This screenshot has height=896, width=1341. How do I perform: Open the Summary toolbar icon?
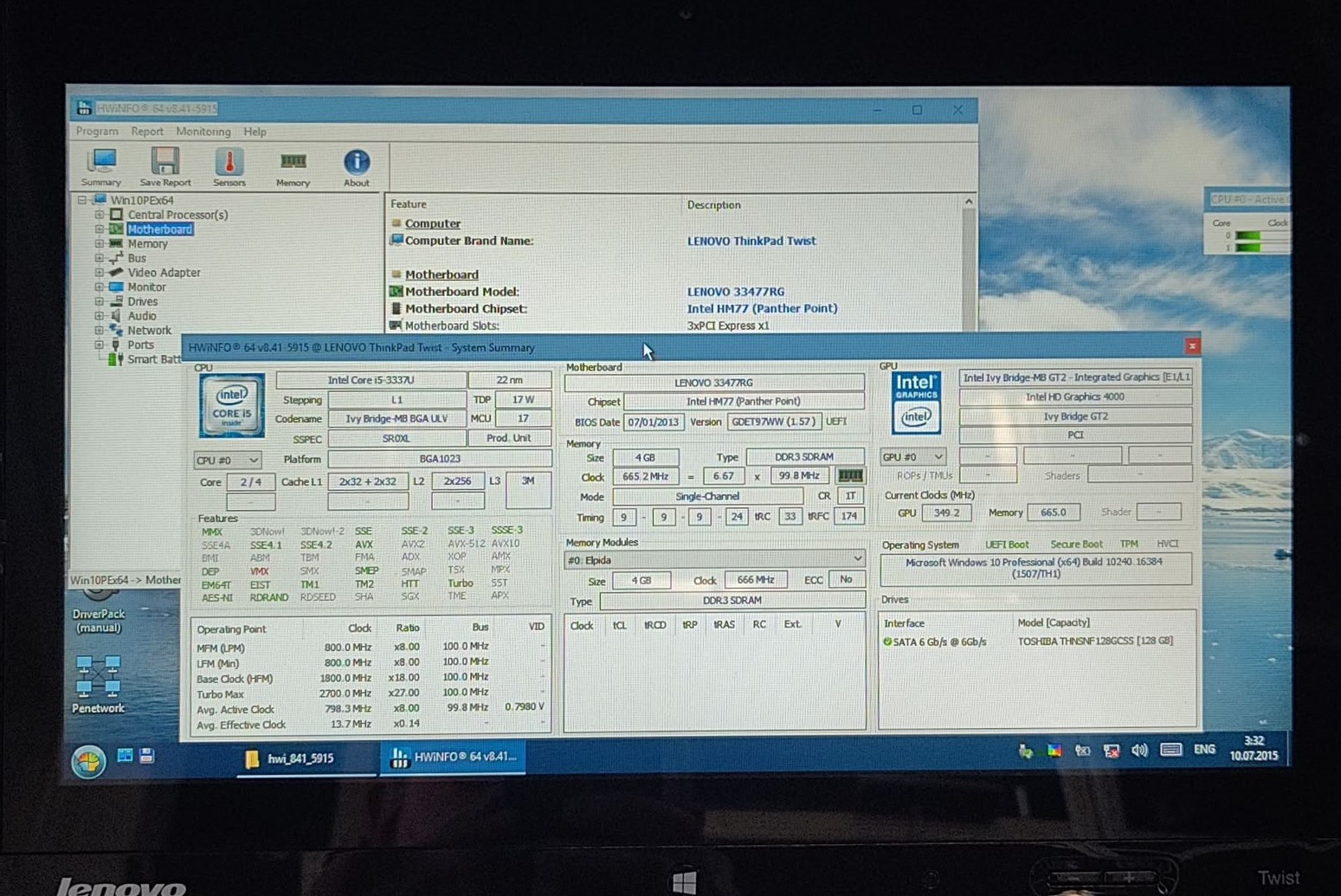101,167
